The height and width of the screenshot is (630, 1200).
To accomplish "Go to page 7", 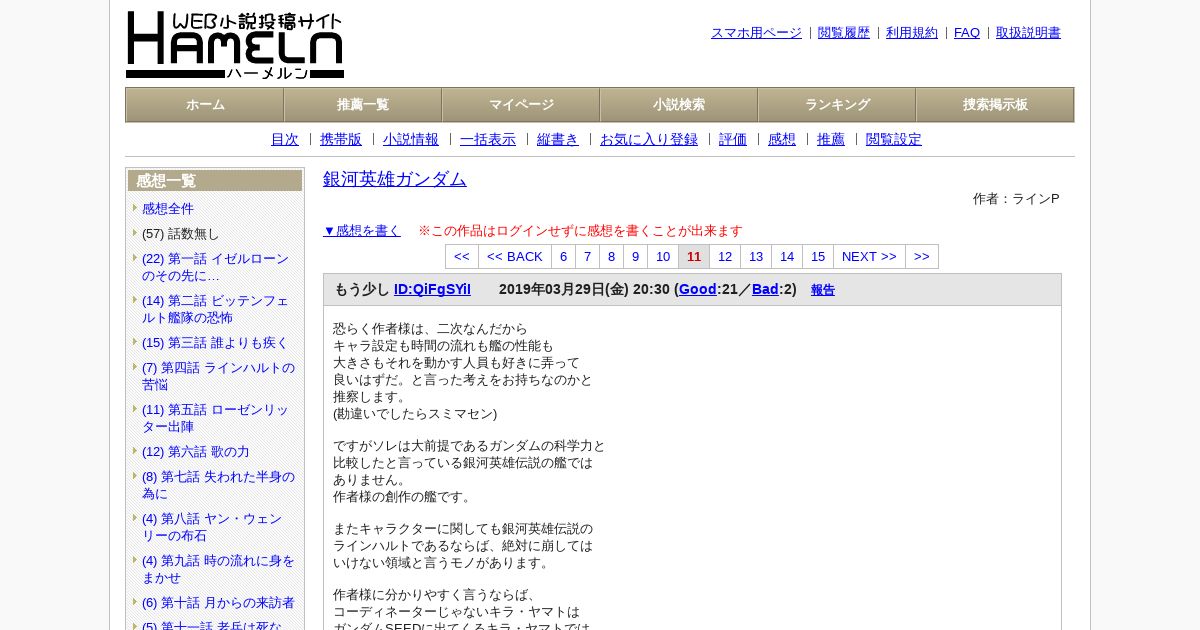I will 588,257.
